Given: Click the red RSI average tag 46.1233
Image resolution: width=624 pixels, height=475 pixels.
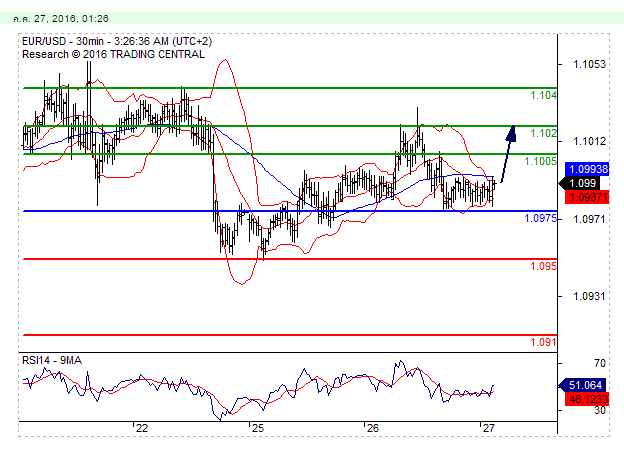Looking at the screenshot, I should 587,399.
